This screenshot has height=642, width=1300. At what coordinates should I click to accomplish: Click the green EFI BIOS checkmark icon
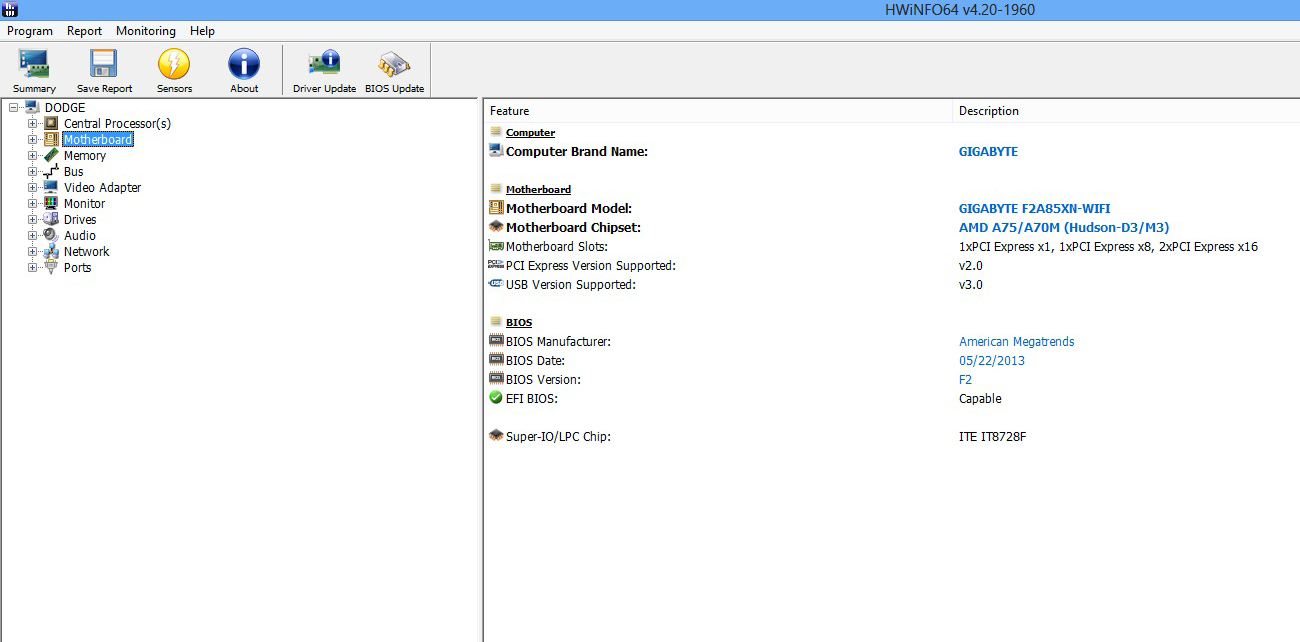tap(496, 398)
